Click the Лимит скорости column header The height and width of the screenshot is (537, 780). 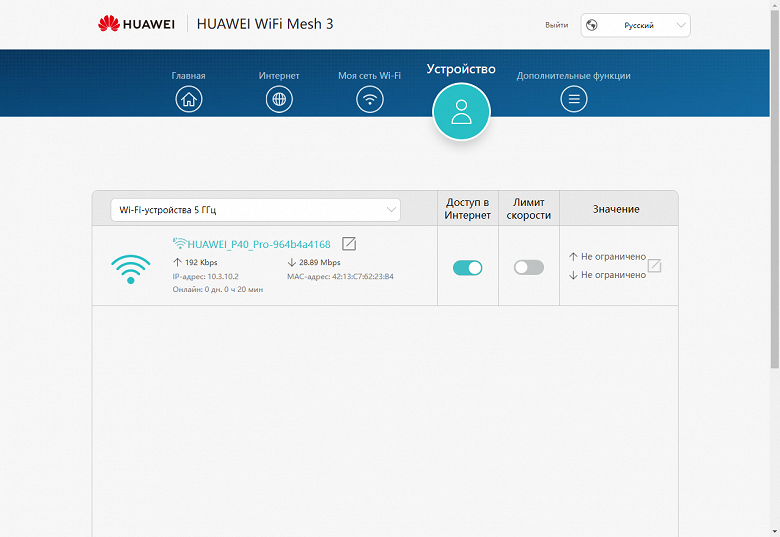529,209
